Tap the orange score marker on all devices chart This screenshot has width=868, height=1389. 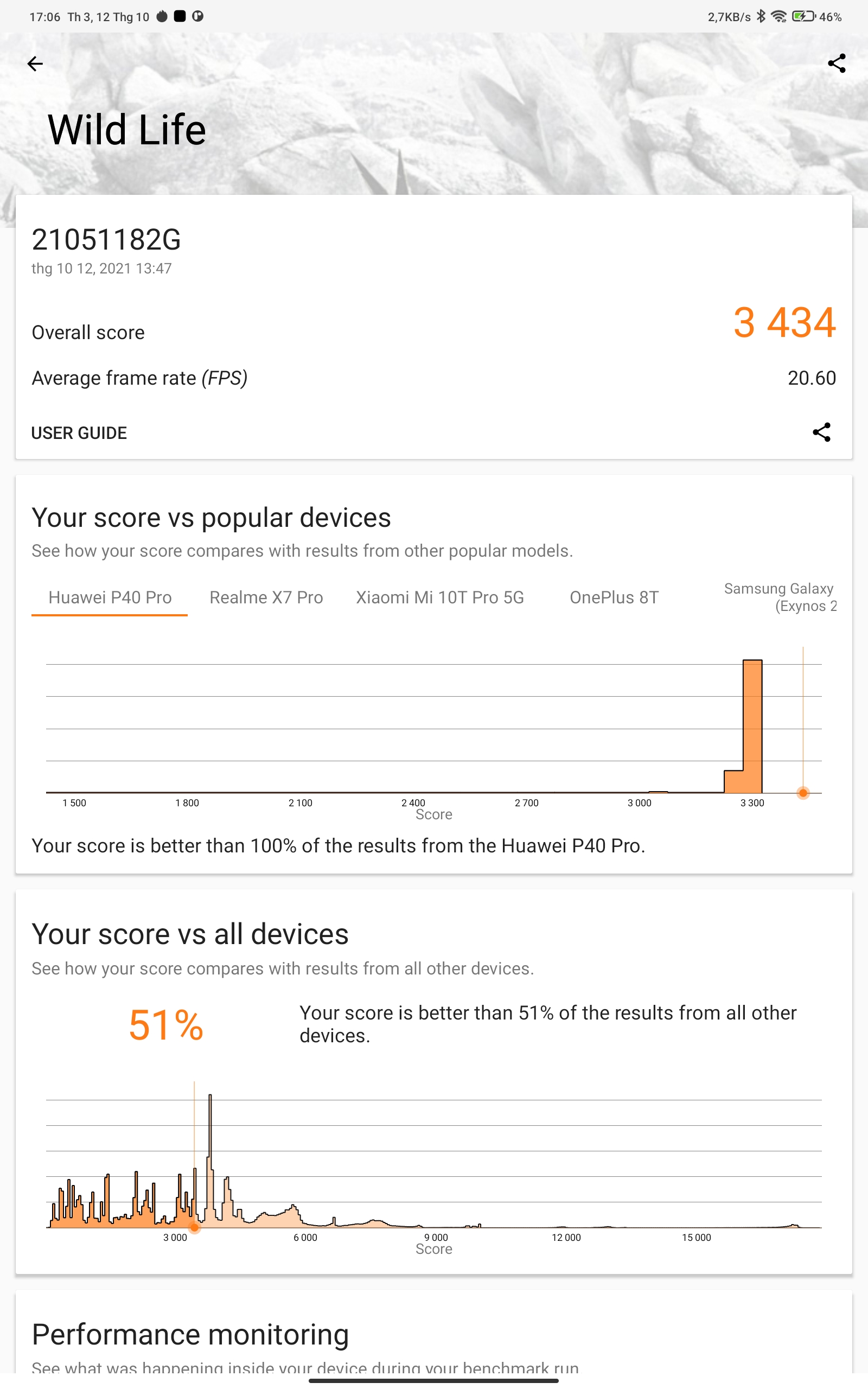194,1228
